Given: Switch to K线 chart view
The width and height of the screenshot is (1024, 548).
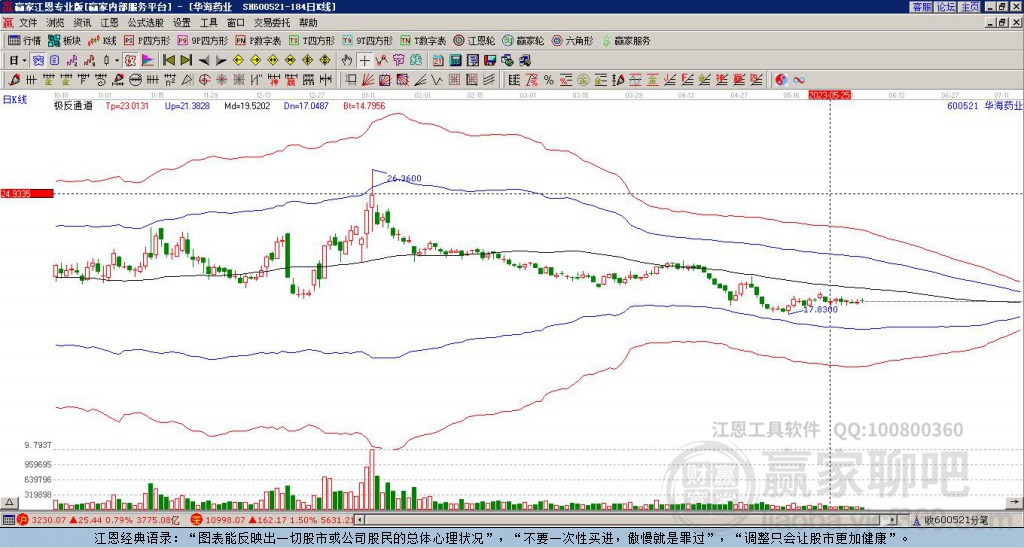Looking at the screenshot, I should pyautogui.click(x=102, y=40).
